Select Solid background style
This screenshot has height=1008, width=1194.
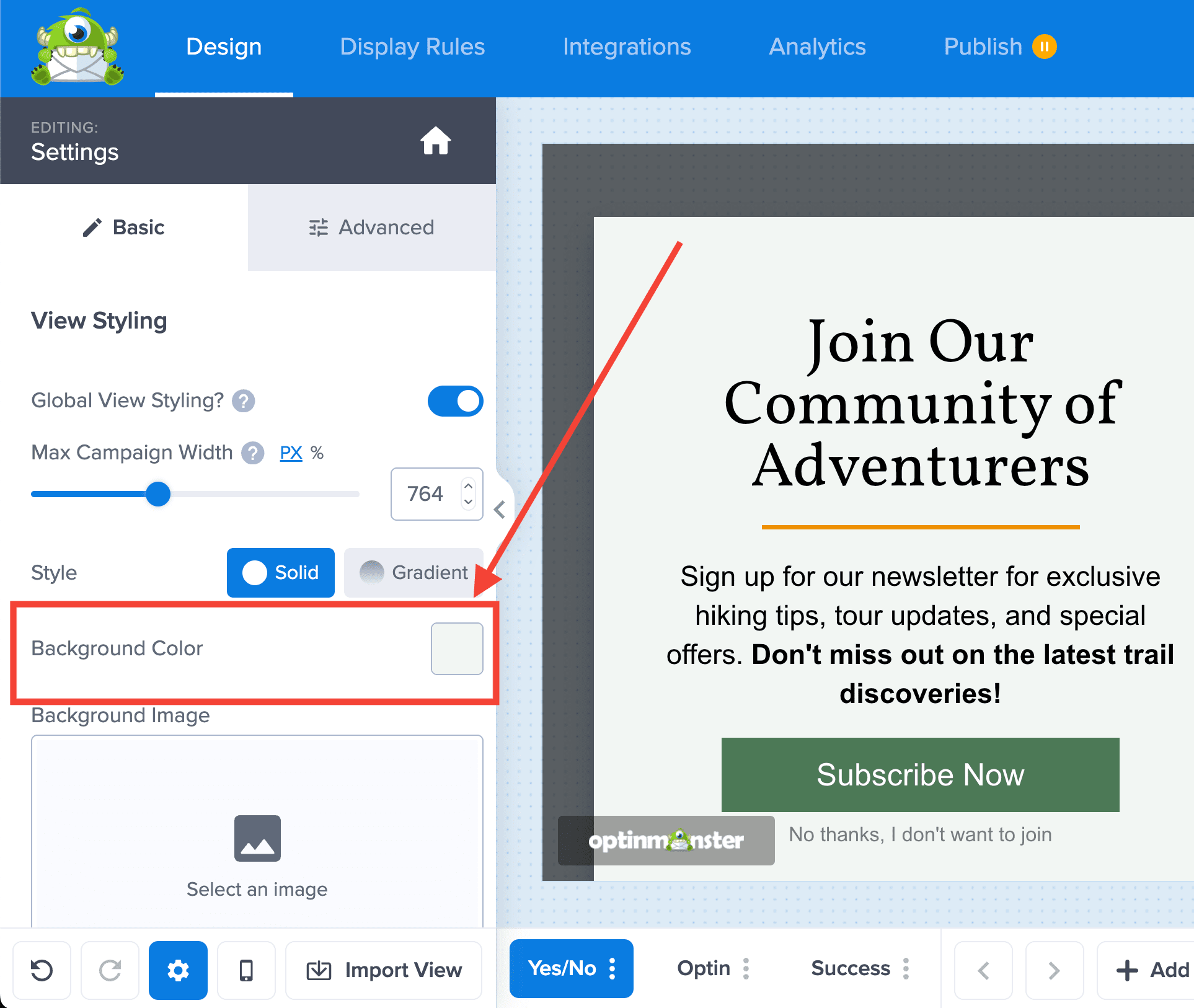tap(281, 572)
